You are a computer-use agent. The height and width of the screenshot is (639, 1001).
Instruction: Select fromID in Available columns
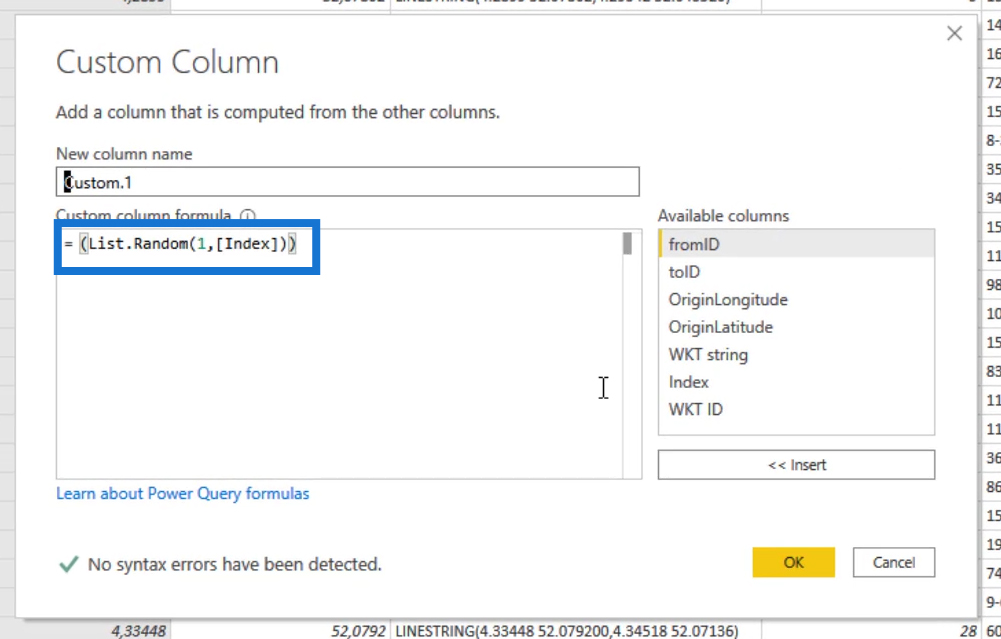click(796, 244)
